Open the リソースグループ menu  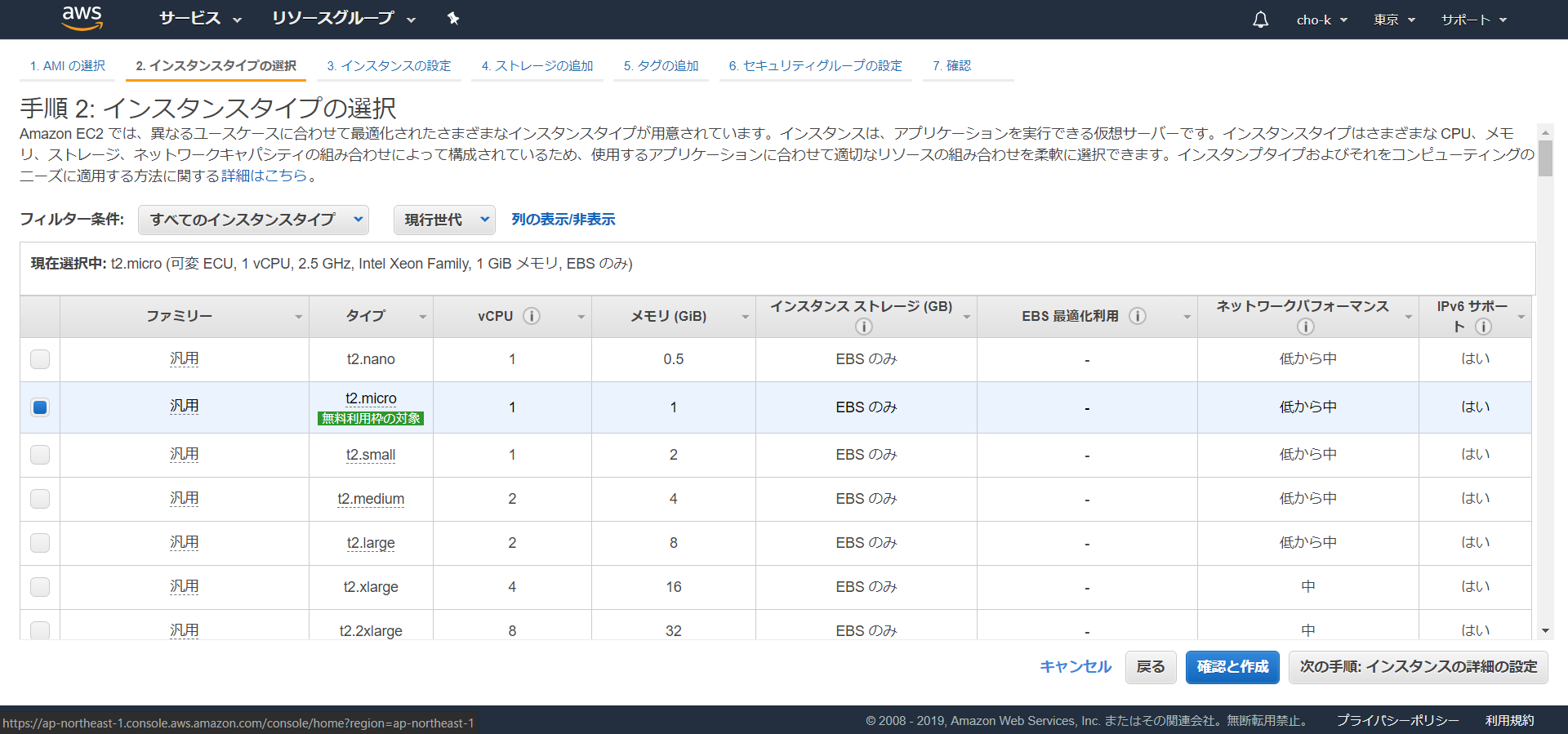click(x=344, y=19)
